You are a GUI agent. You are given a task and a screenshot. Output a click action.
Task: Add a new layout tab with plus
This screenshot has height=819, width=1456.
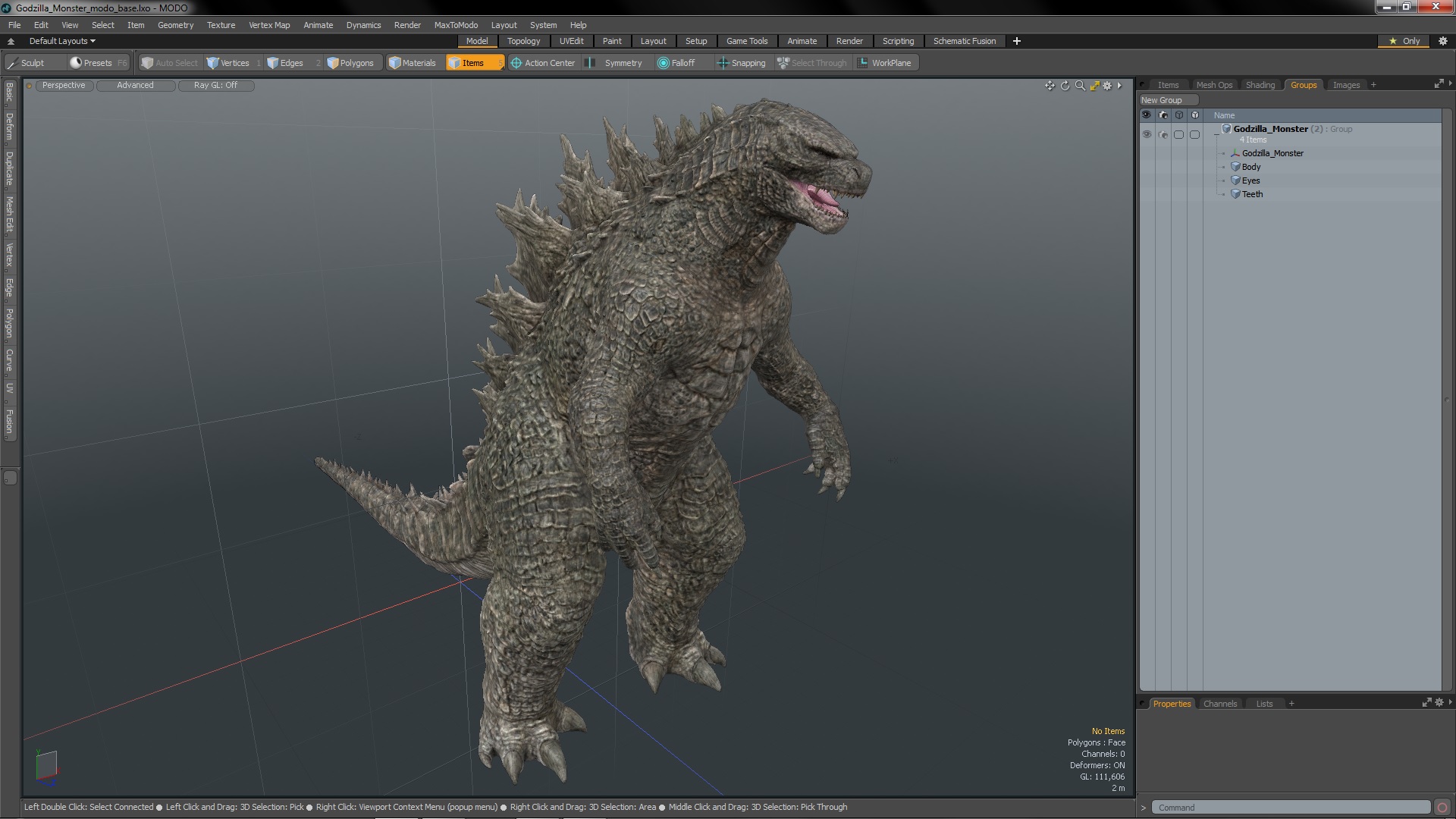1017,41
